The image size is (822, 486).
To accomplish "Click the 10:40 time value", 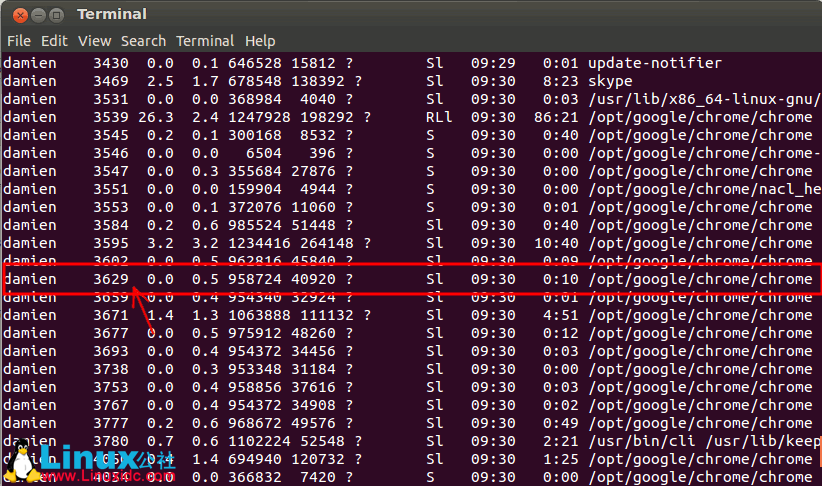I will (x=556, y=243).
